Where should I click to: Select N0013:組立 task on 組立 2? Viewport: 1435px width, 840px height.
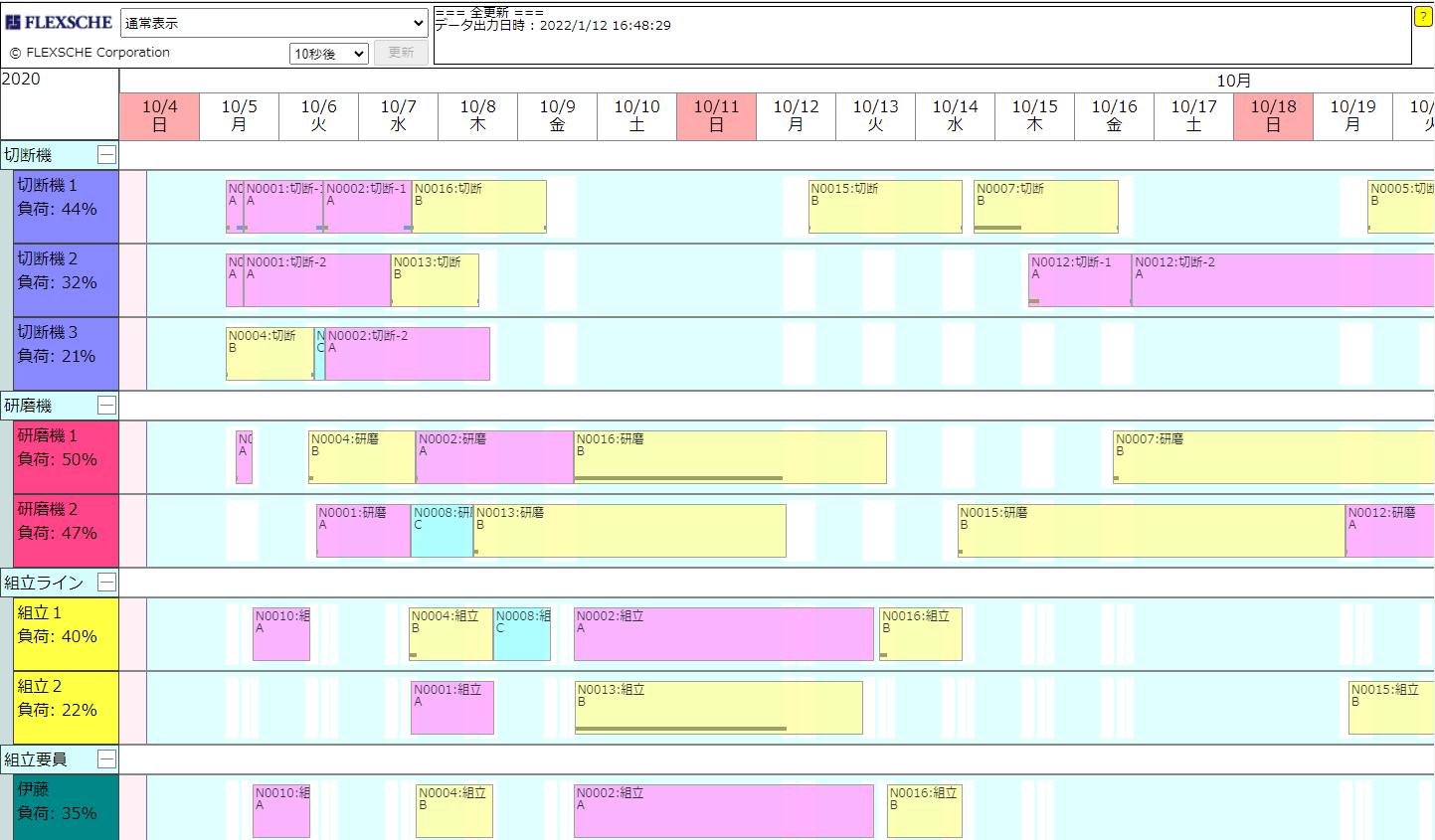pyautogui.click(x=717, y=708)
